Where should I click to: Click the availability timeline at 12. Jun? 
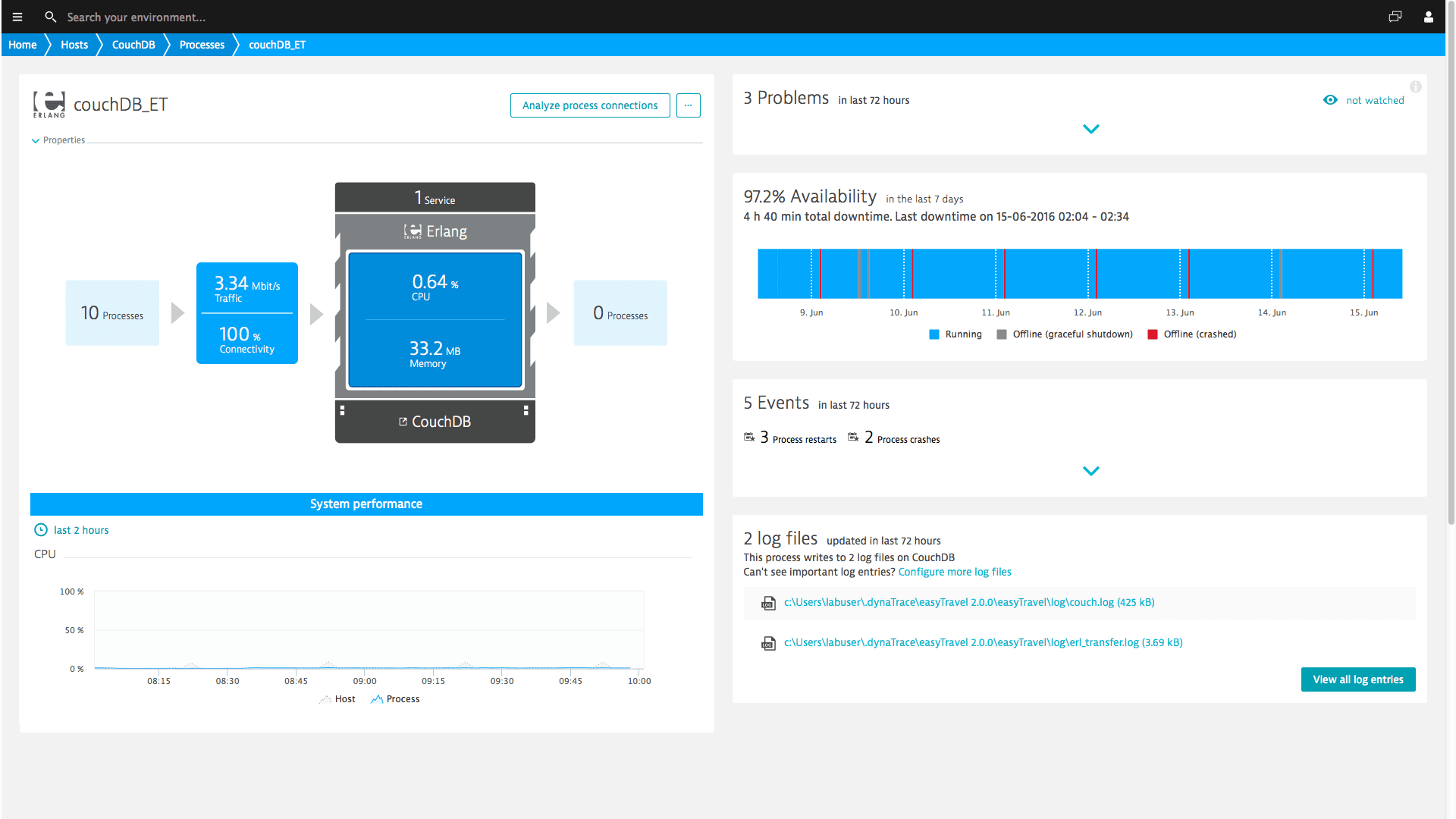pyautogui.click(x=1087, y=274)
